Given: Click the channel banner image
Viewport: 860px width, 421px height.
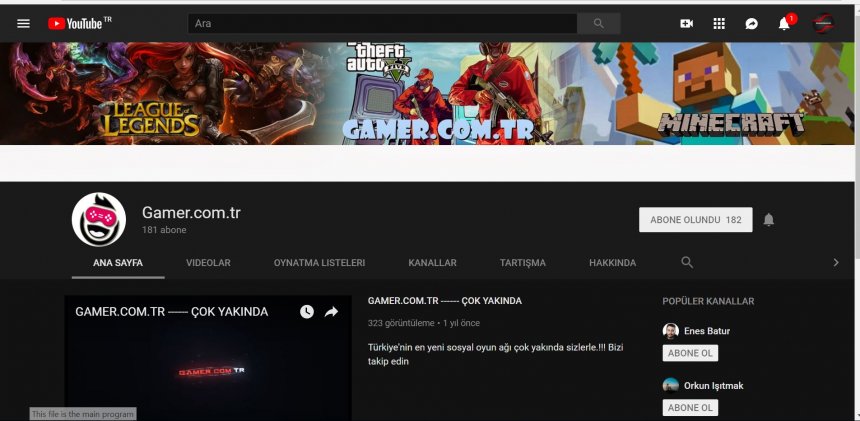Looking at the screenshot, I should tap(427, 94).
